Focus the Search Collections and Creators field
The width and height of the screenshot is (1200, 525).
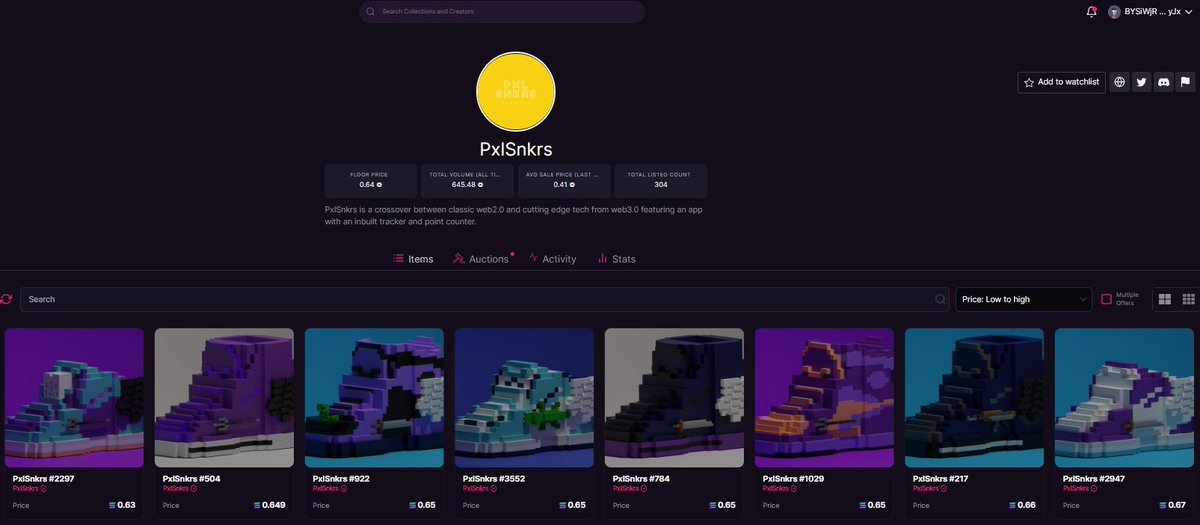502,12
